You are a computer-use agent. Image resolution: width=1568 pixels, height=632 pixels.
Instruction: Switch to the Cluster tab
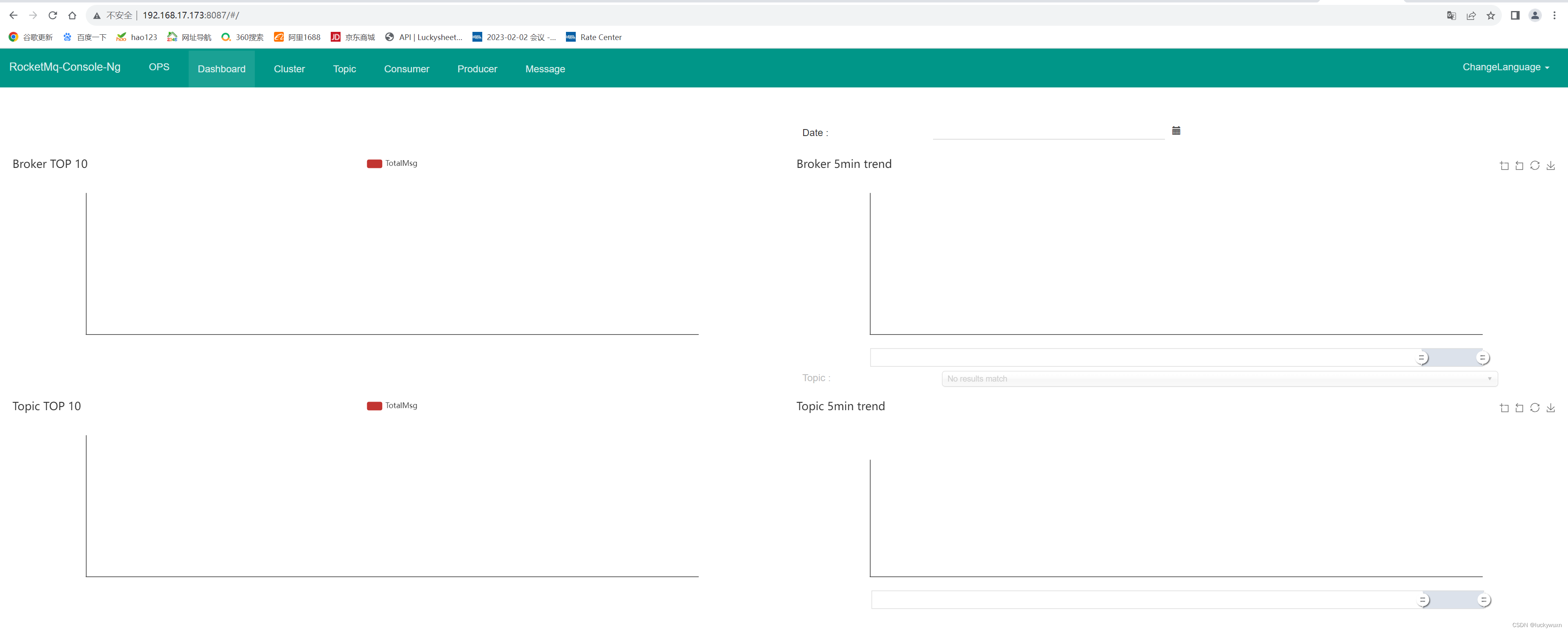pos(289,69)
